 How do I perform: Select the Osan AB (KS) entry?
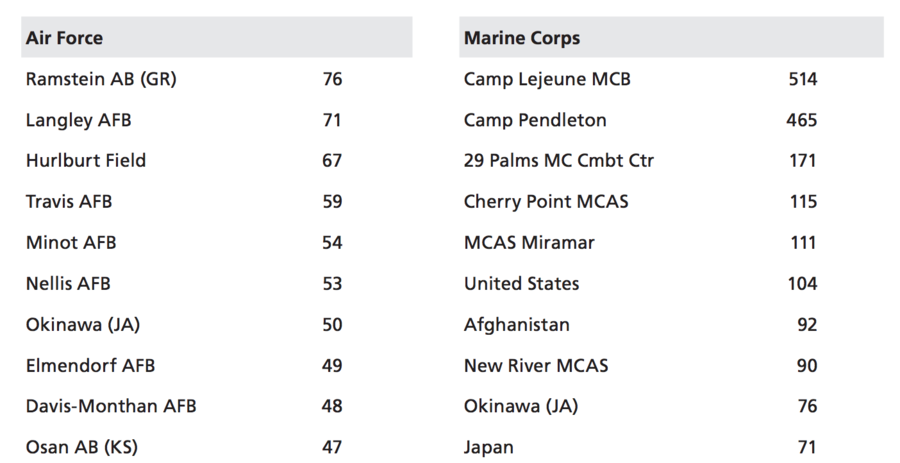point(82,447)
